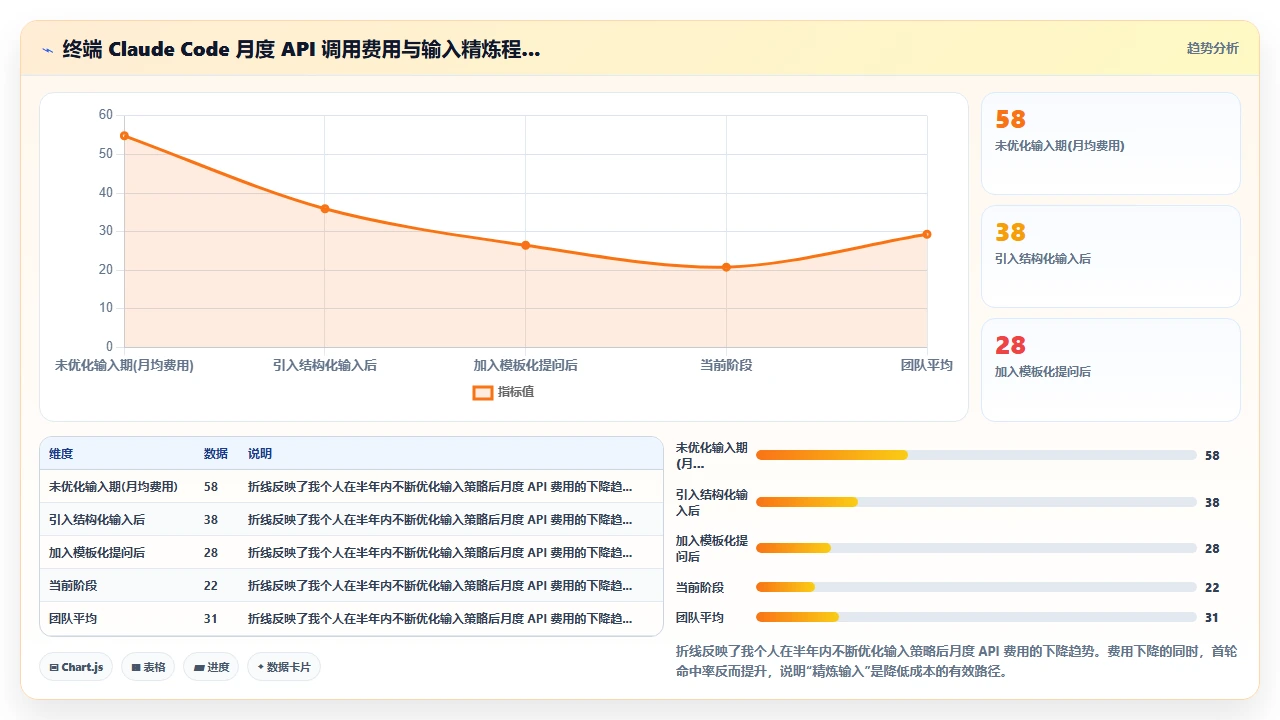1280x720 pixels.
Task: Click the chart data point above 引入结构化输入后
Action: pyautogui.click(x=325, y=209)
